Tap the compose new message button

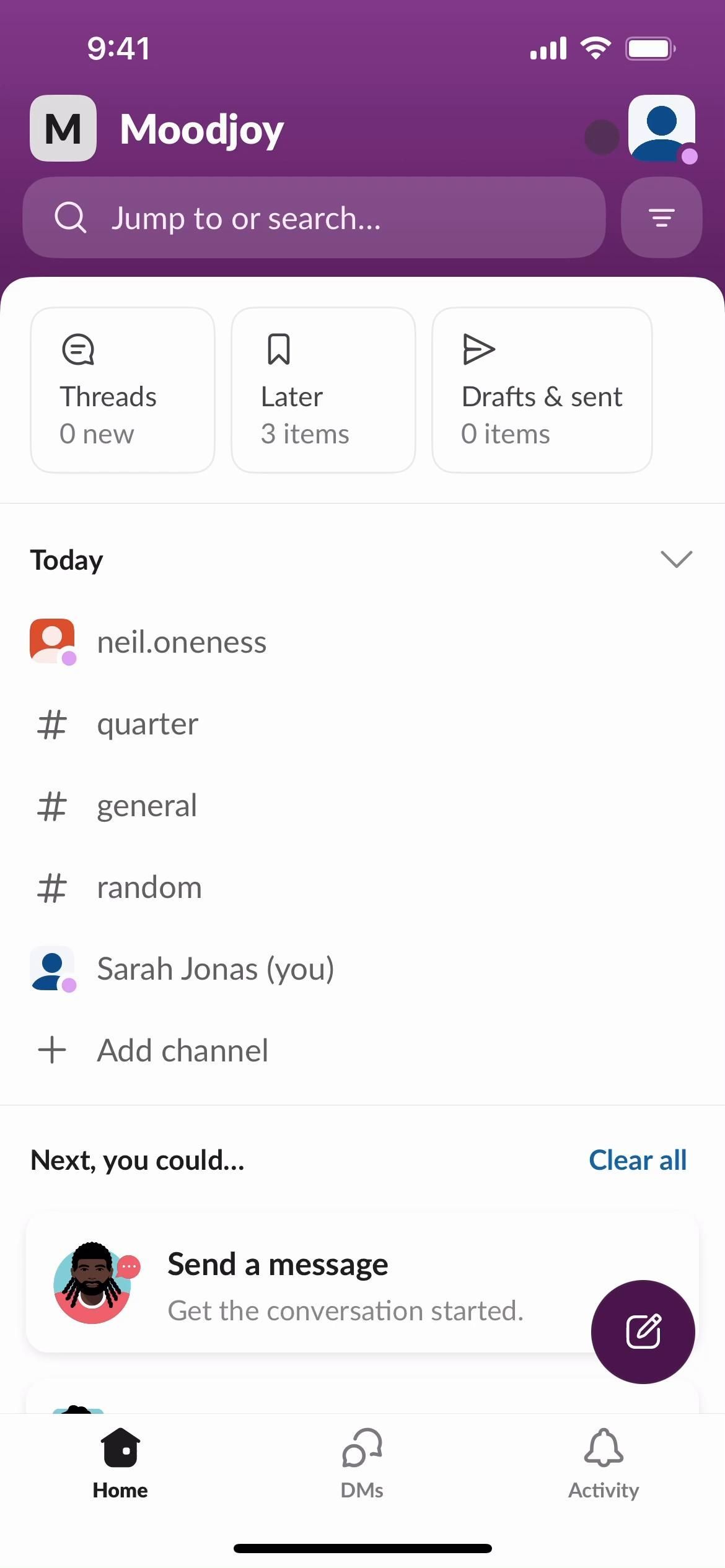click(643, 1331)
